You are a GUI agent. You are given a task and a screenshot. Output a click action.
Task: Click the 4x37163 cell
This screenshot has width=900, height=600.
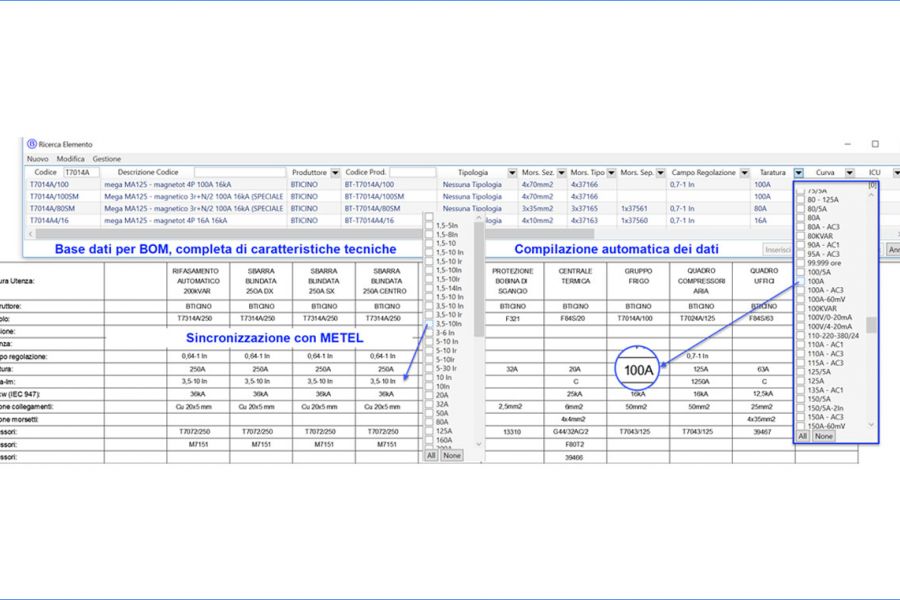click(x=584, y=220)
